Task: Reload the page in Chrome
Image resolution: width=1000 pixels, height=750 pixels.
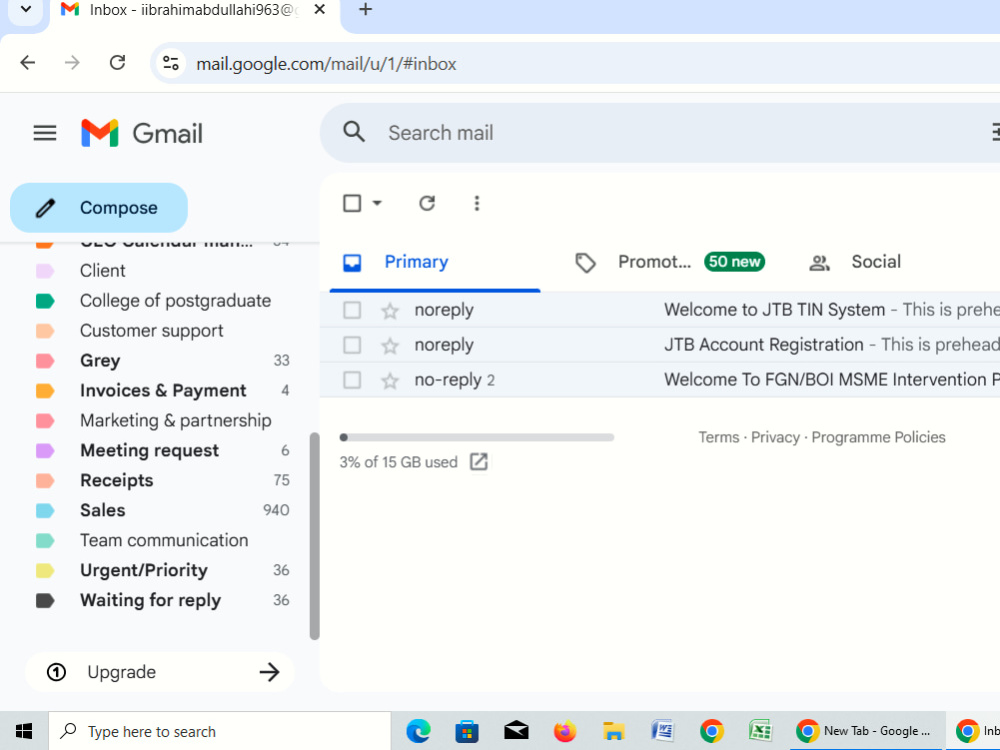Action: 117,62
